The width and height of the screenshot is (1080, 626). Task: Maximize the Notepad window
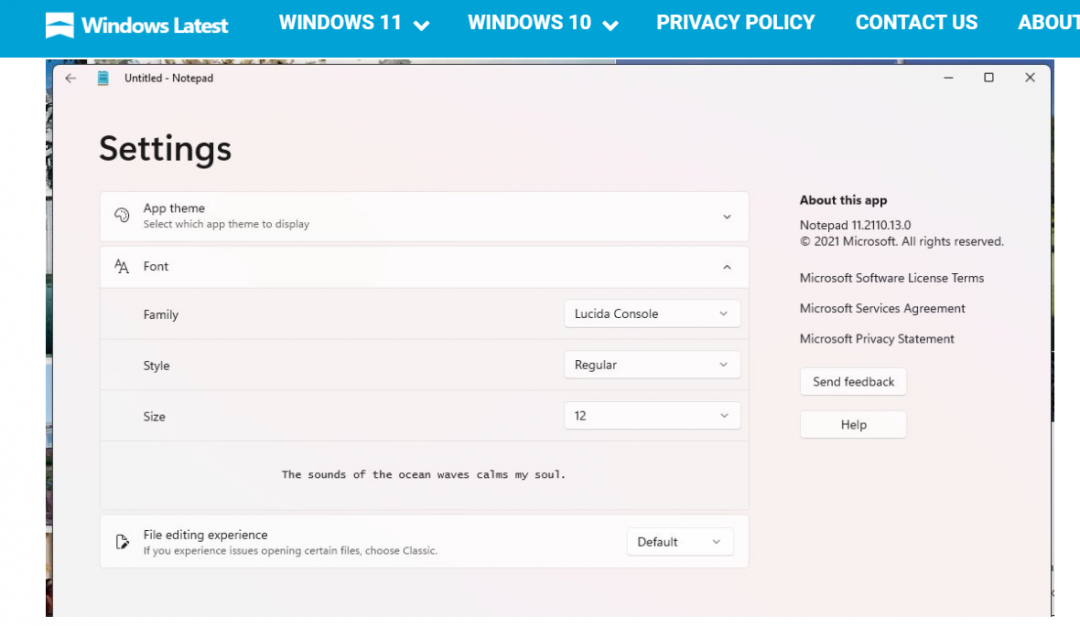[988, 78]
